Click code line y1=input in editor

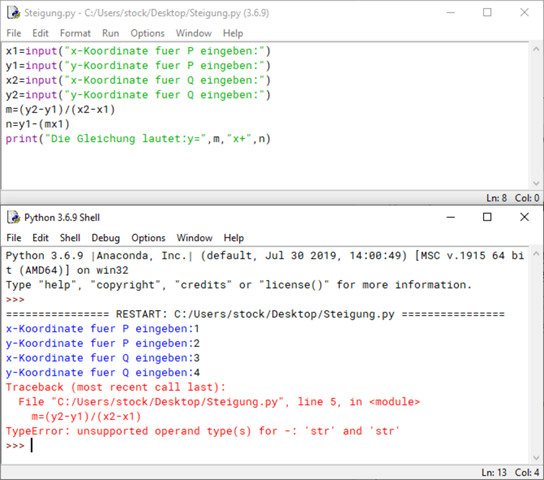point(138,66)
